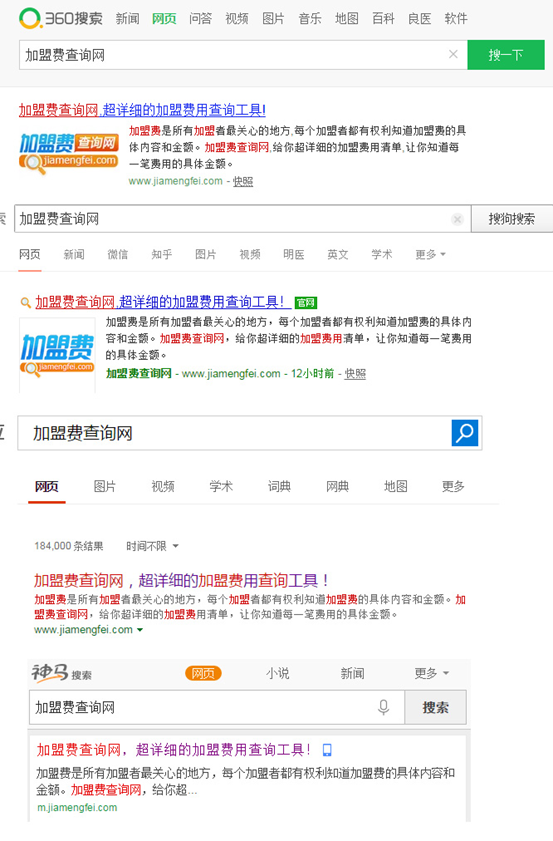The height and width of the screenshot is (841, 553).
Task: Open 图片 tab in Bing navigation
Action: click(x=105, y=486)
